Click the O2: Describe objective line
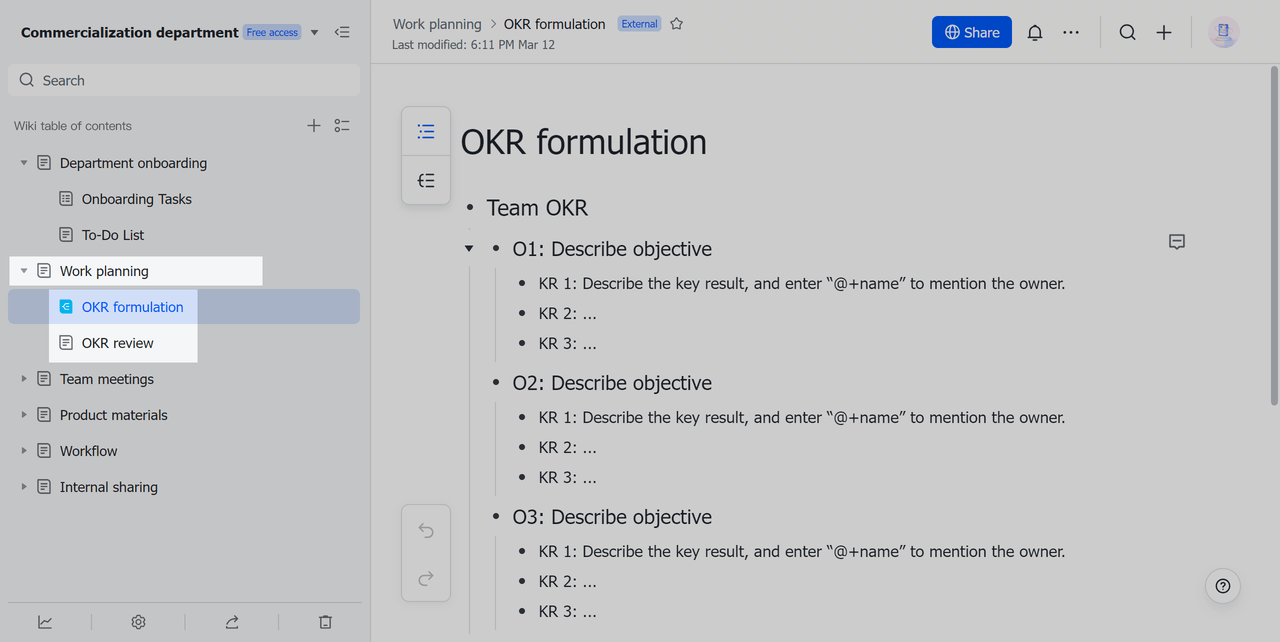 (x=612, y=383)
